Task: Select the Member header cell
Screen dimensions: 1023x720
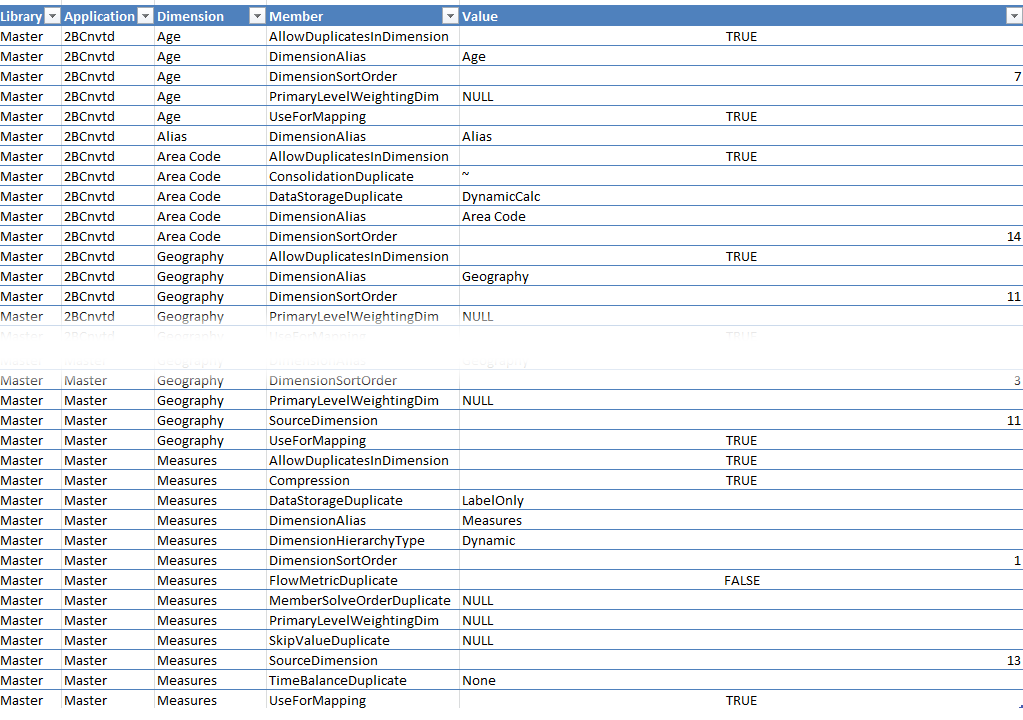Action: click(363, 16)
